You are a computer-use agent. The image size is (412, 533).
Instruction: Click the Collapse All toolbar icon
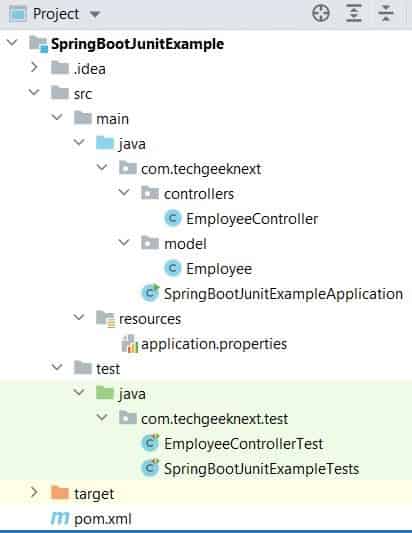pos(386,14)
